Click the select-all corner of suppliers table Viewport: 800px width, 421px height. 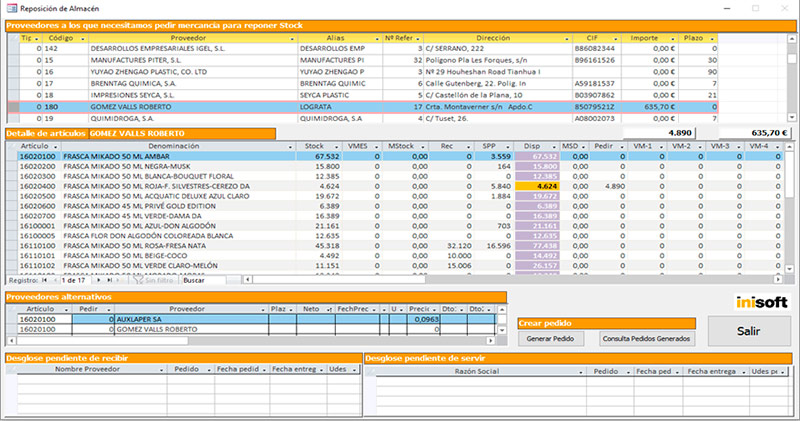(x=13, y=38)
